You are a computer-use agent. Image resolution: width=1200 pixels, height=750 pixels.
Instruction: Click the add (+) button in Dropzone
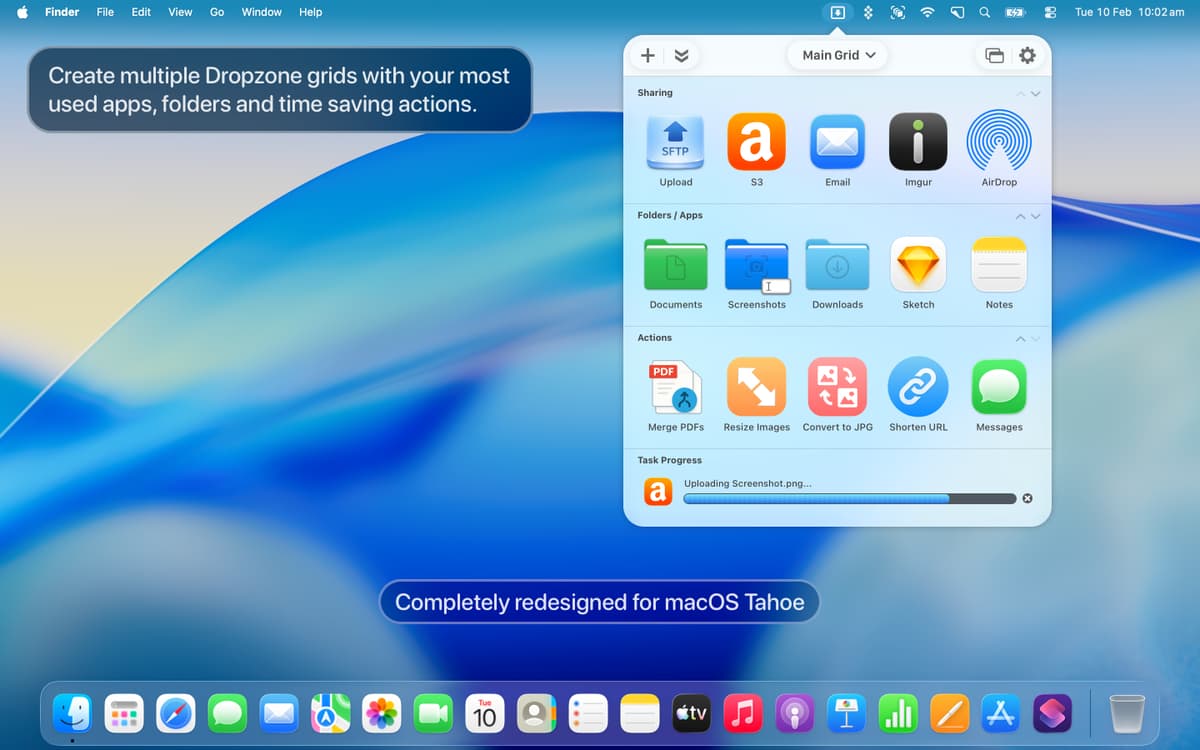[648, 55]
